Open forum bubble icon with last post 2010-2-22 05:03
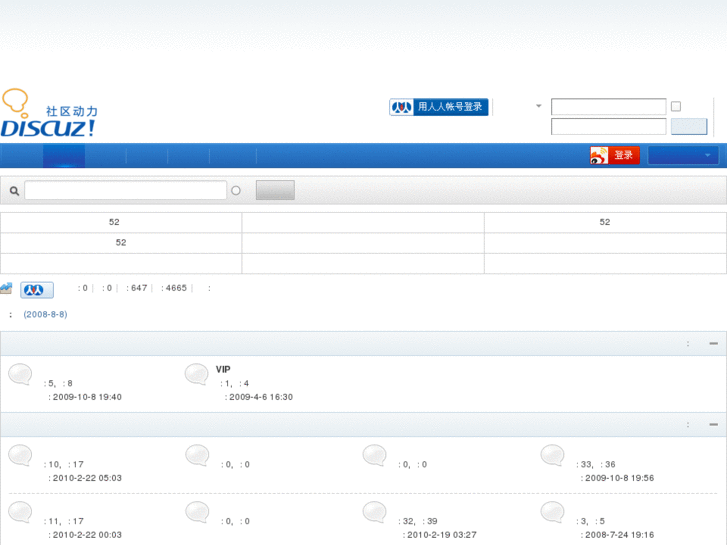Screen dimensions: 727x545 [20, 455]
